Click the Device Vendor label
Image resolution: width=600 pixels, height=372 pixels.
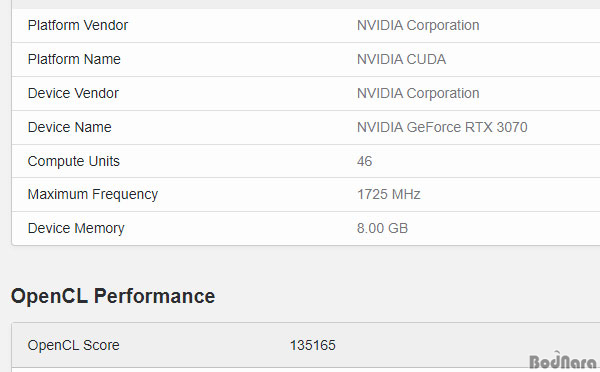(73, 93)
